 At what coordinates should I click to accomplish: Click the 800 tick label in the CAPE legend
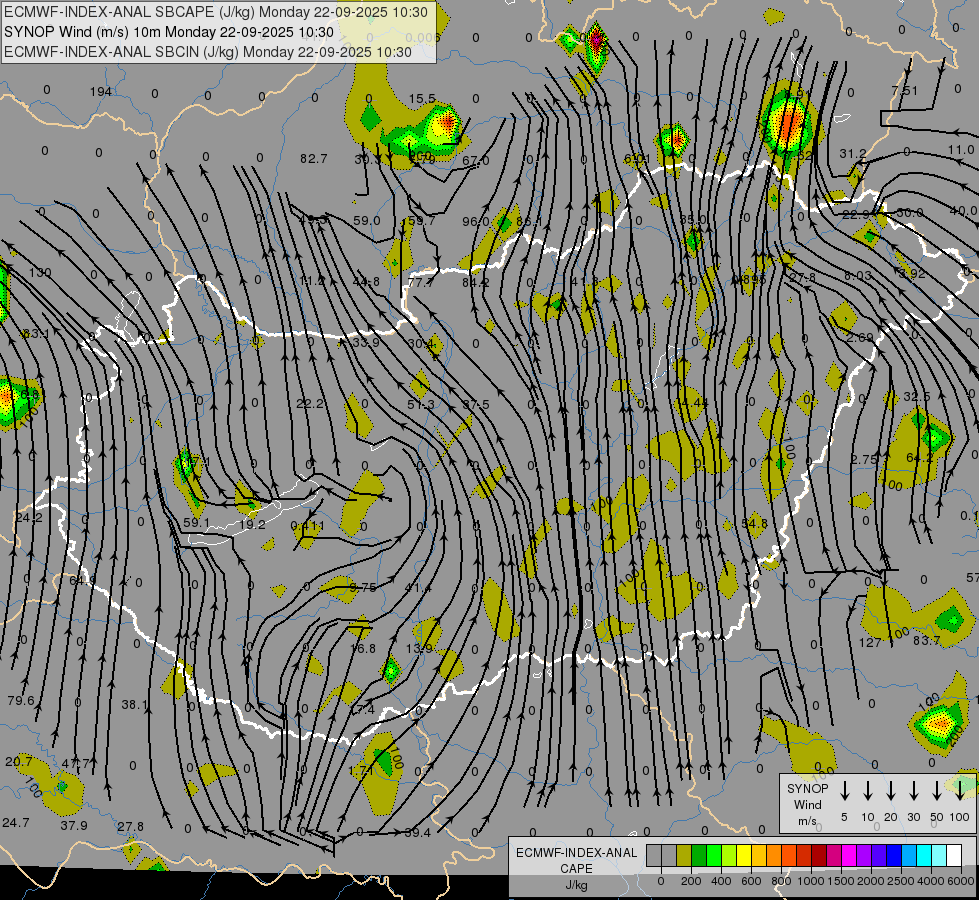(781, 881)
